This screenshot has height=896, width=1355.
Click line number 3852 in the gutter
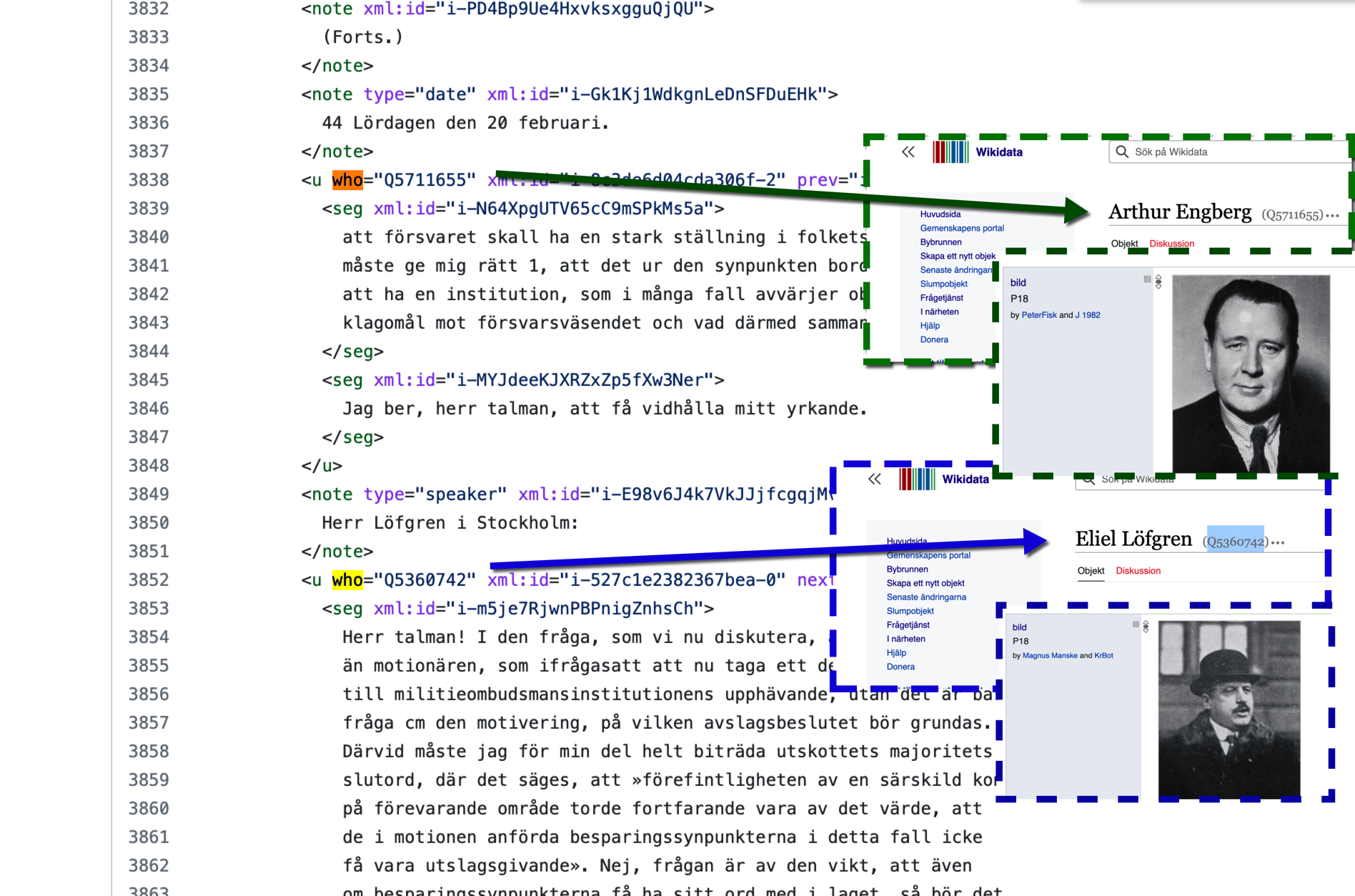149,580
